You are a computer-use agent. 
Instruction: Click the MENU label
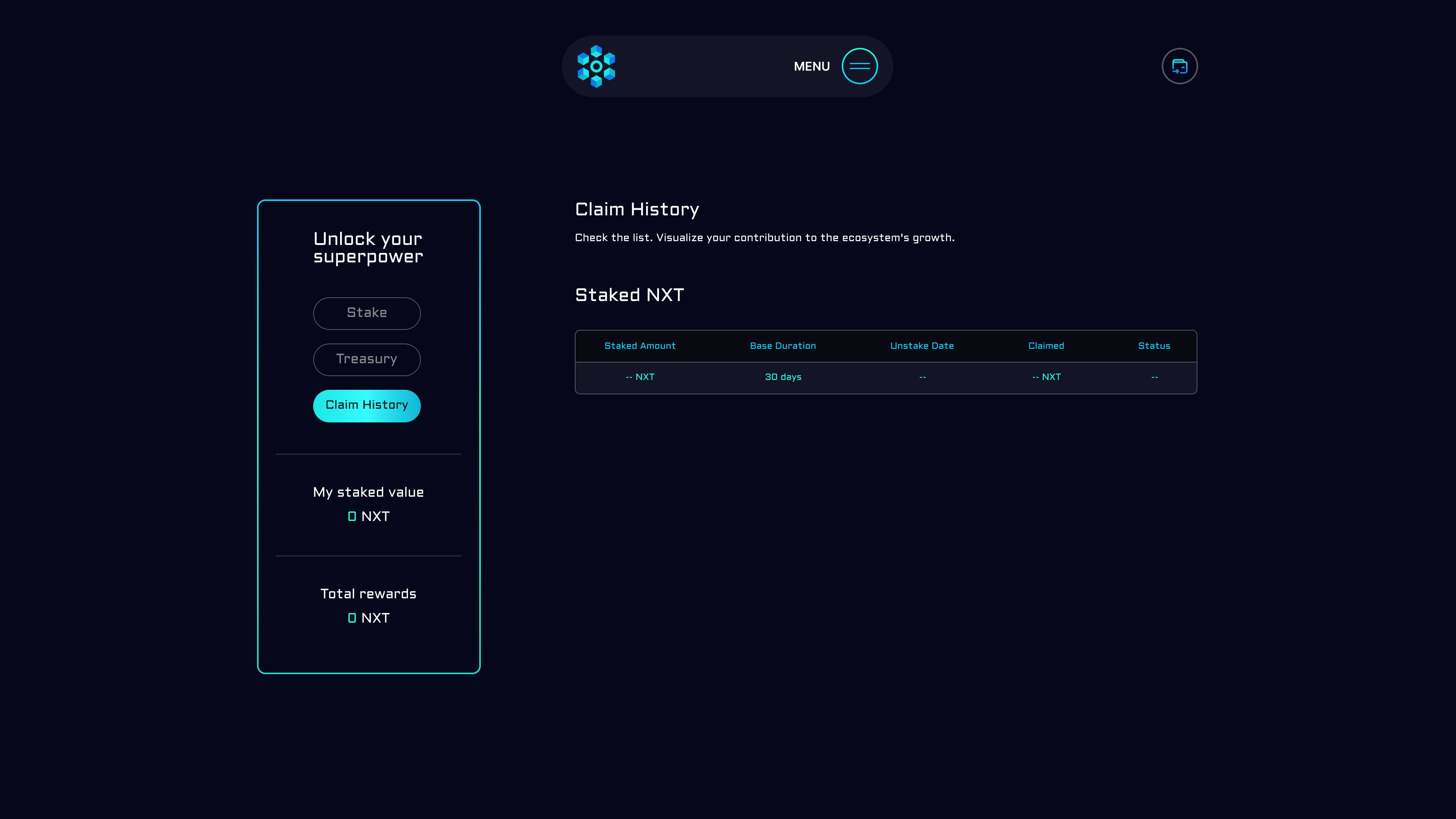pos(811,67)
